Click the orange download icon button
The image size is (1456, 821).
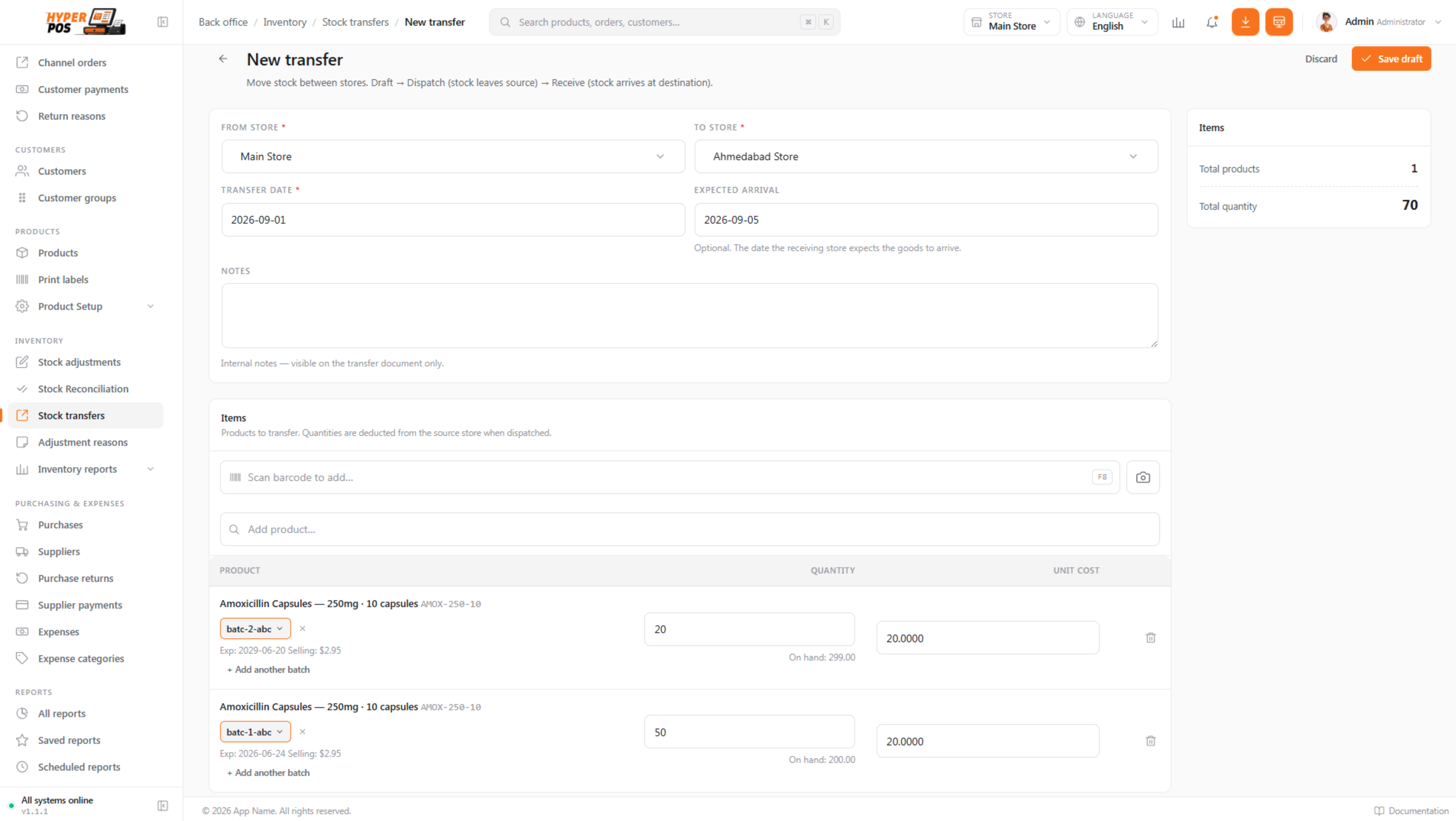pyautogui.click(x=1245, y=22)
